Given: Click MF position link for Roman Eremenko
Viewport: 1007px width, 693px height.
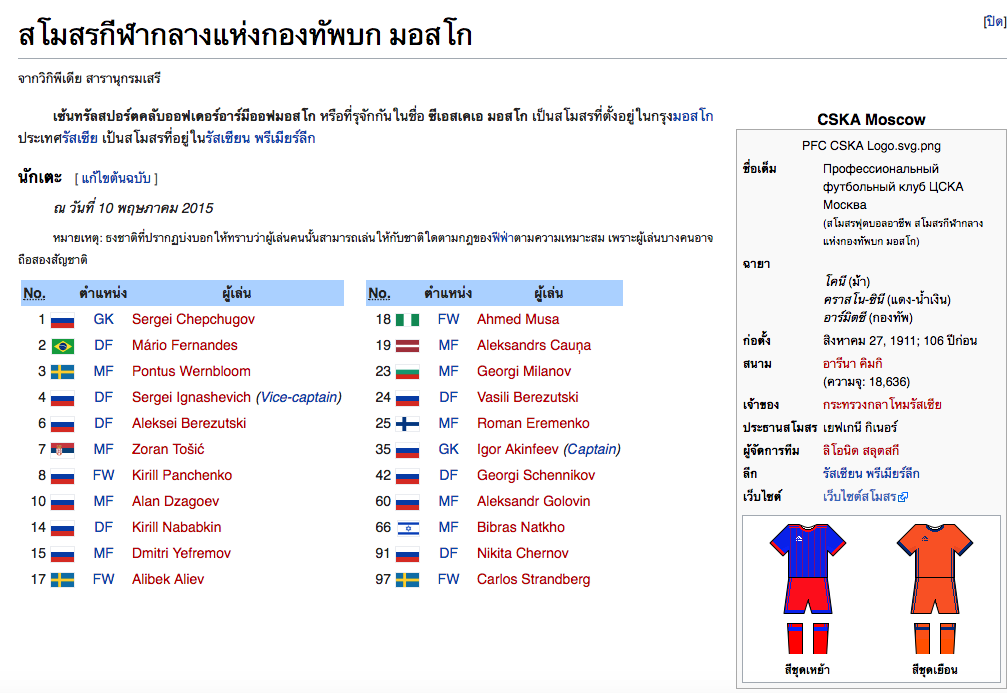Looking at the screenshot, I should [x=448, y=423].
